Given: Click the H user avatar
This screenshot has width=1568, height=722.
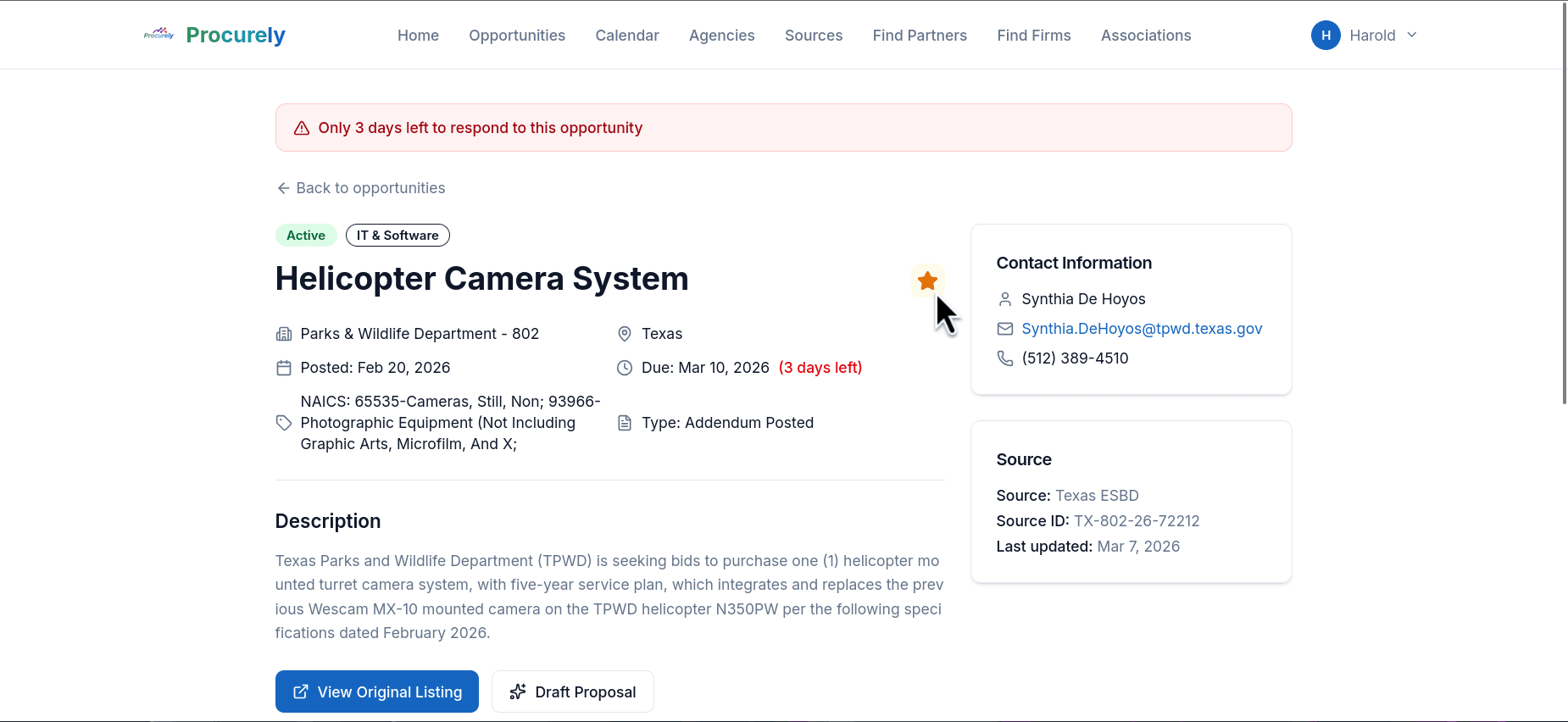Looking at the screenshot, I should tap(1326, 35).
